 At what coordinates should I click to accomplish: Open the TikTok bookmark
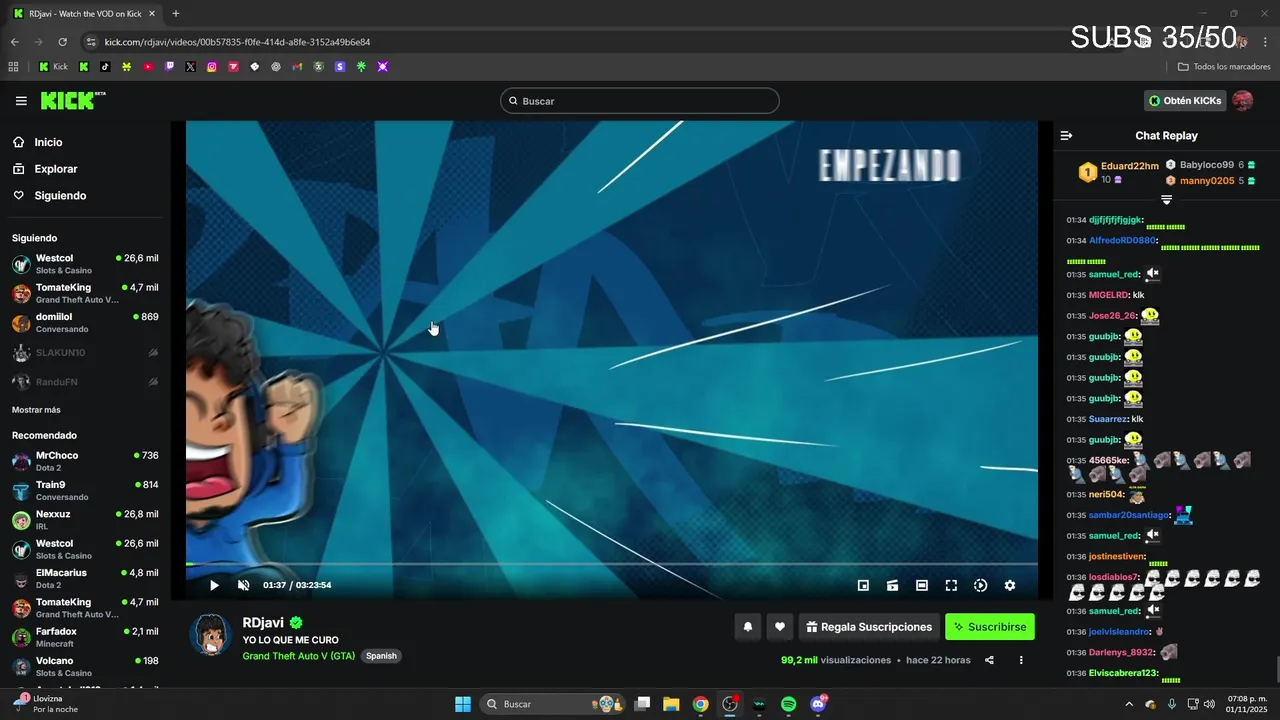[105, 67]
